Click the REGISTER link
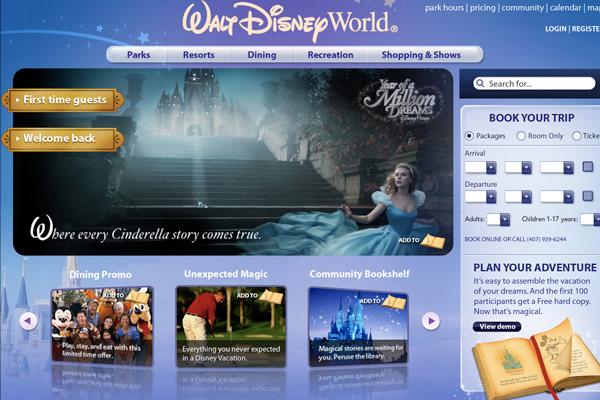The height and width of the screenshot is (400, 600). pos(586,29)
